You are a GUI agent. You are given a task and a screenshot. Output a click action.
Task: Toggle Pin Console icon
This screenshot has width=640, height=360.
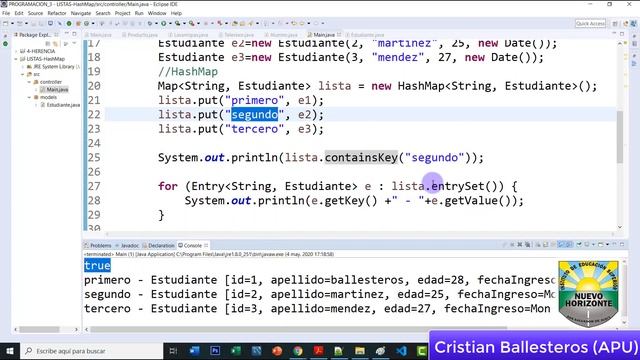[x=579, y=244]
